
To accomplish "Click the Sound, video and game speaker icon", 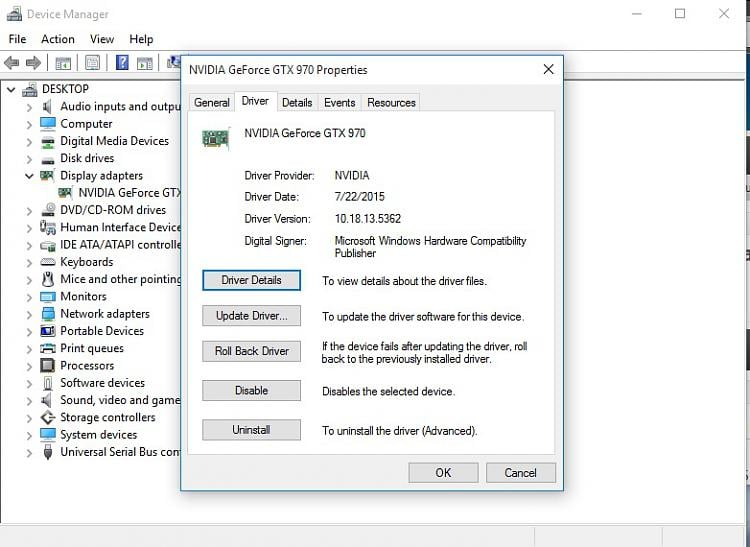I will [x=47, y=400].
